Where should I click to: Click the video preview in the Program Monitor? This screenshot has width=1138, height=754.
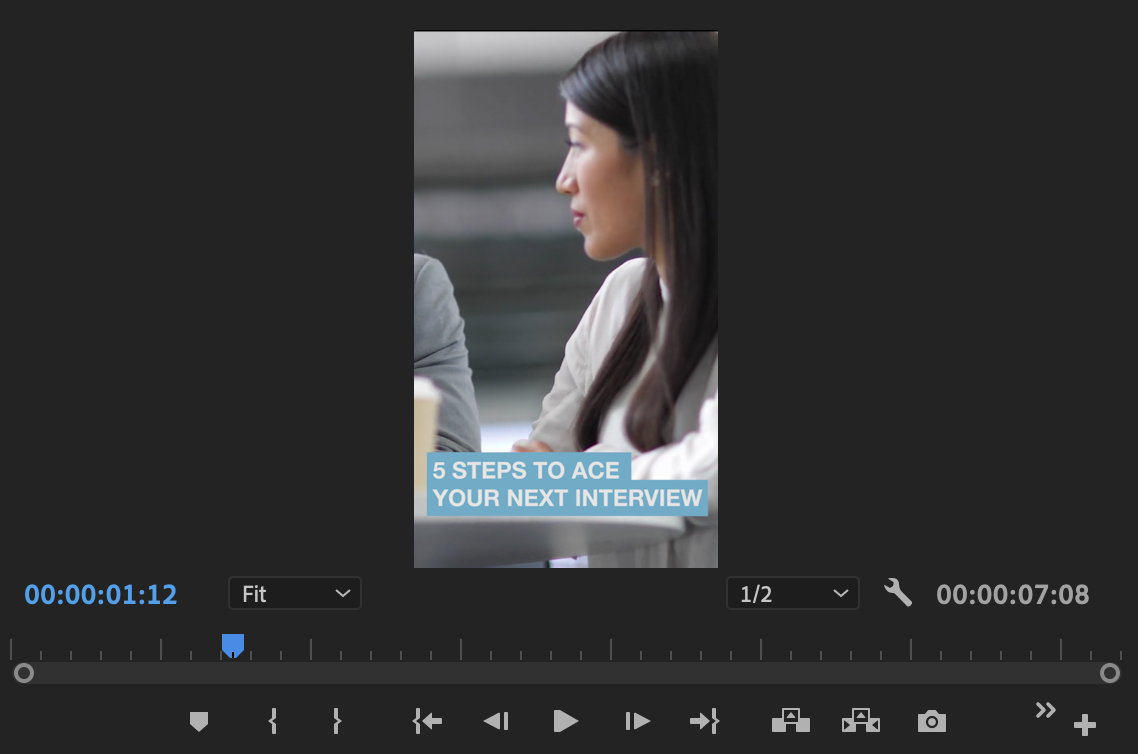[566, 299]
